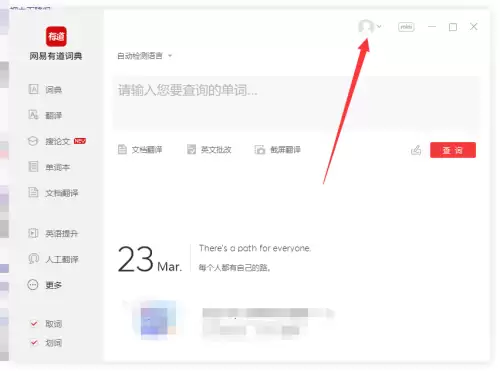Click the 更多 ellipsis circle icon

pyautogui.click(x=33, y=285)
